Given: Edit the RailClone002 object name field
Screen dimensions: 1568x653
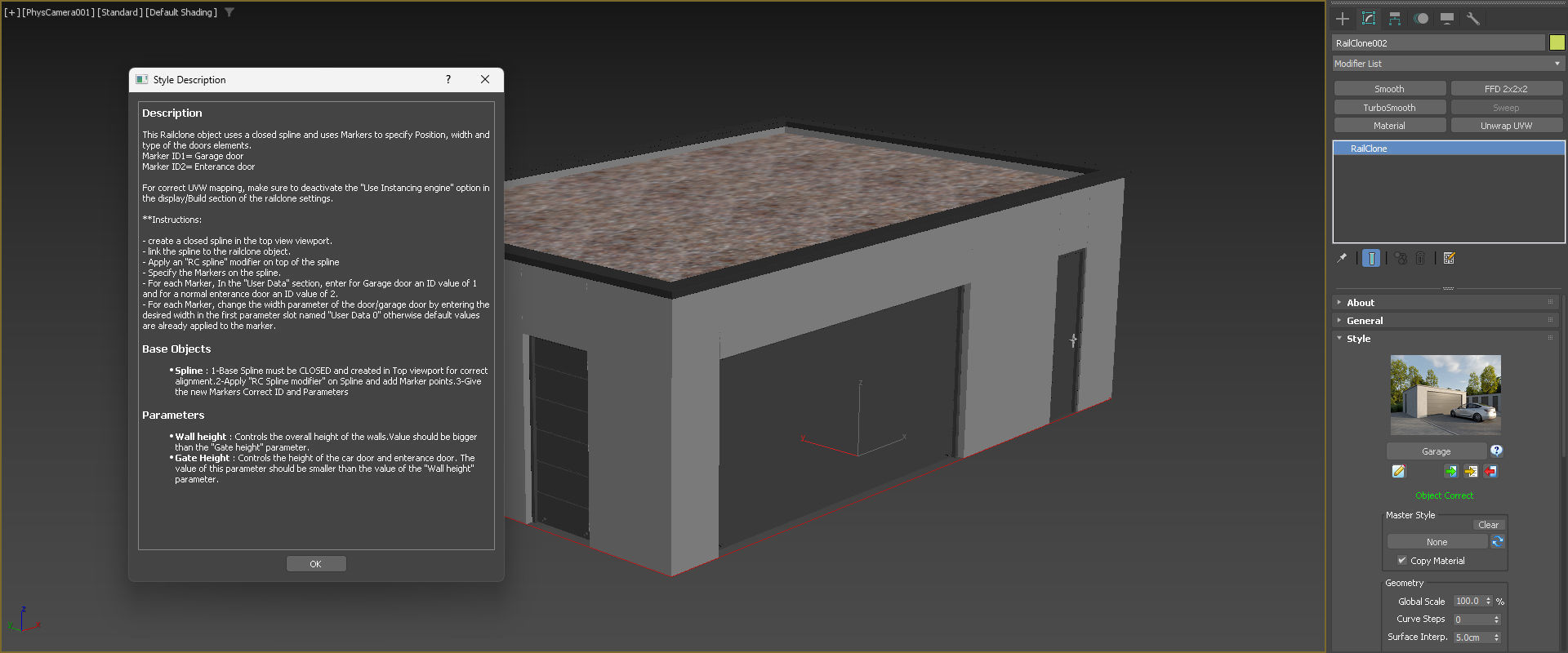Looking at the screenshot, I should [x=1438, y=42].
